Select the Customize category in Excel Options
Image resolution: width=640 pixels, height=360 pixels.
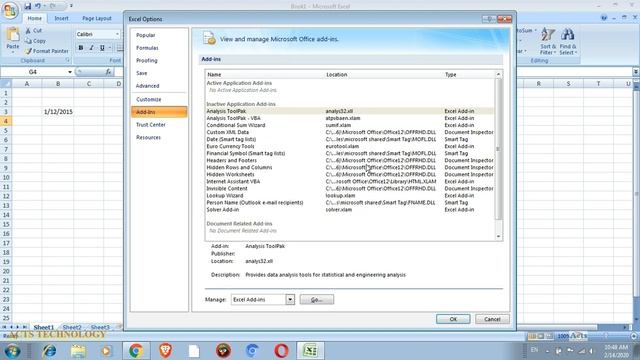click(159, 99)
